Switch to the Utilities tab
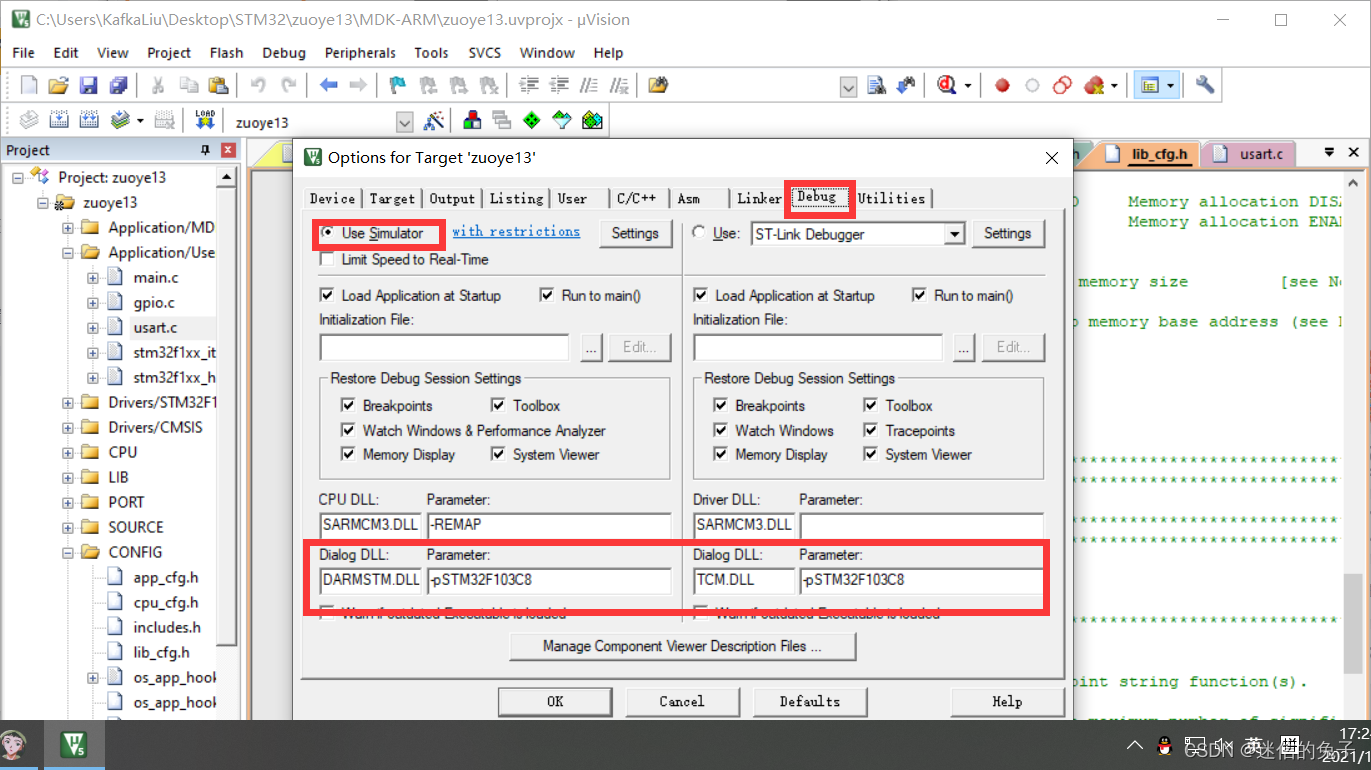Screen dimensions: 1371x770 [891, 198]
